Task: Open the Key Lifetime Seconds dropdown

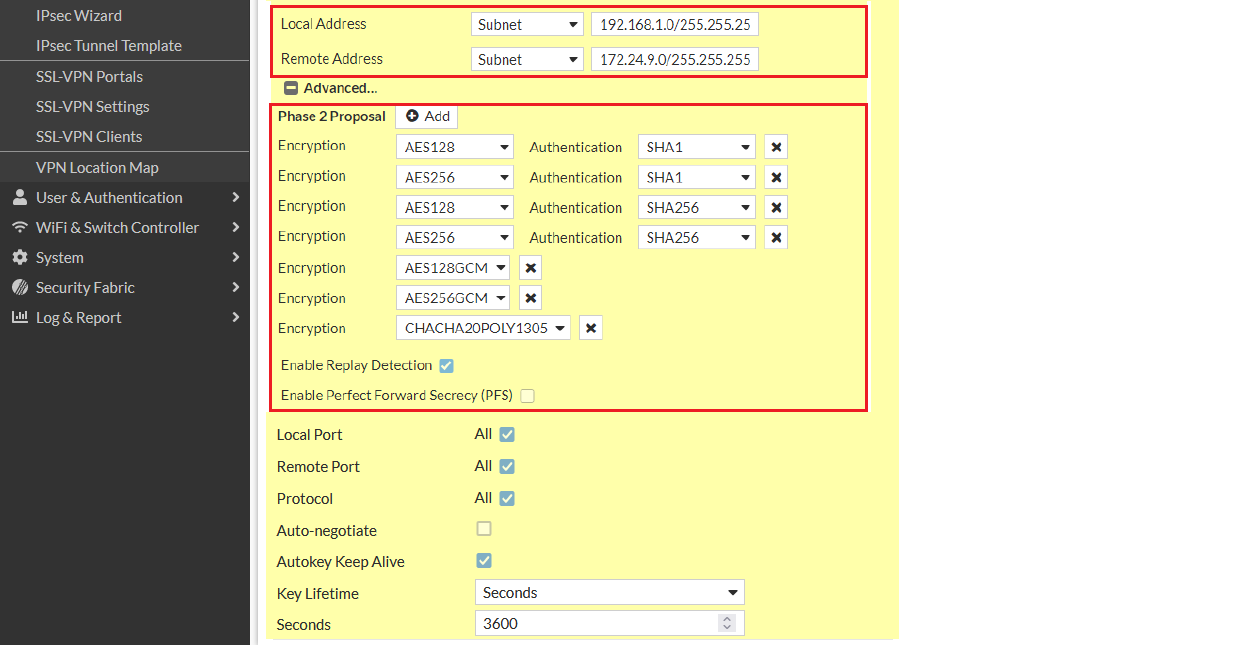Action: pyautogui.click(x=609, y=593)
